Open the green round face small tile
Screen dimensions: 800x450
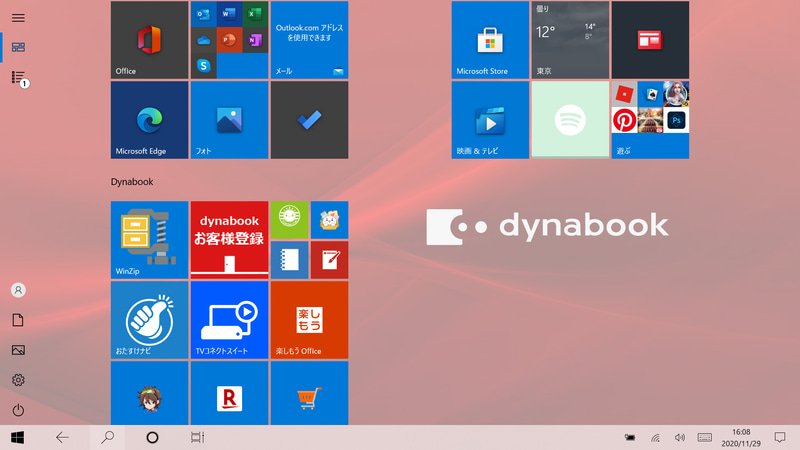click(x=289, y=220)
